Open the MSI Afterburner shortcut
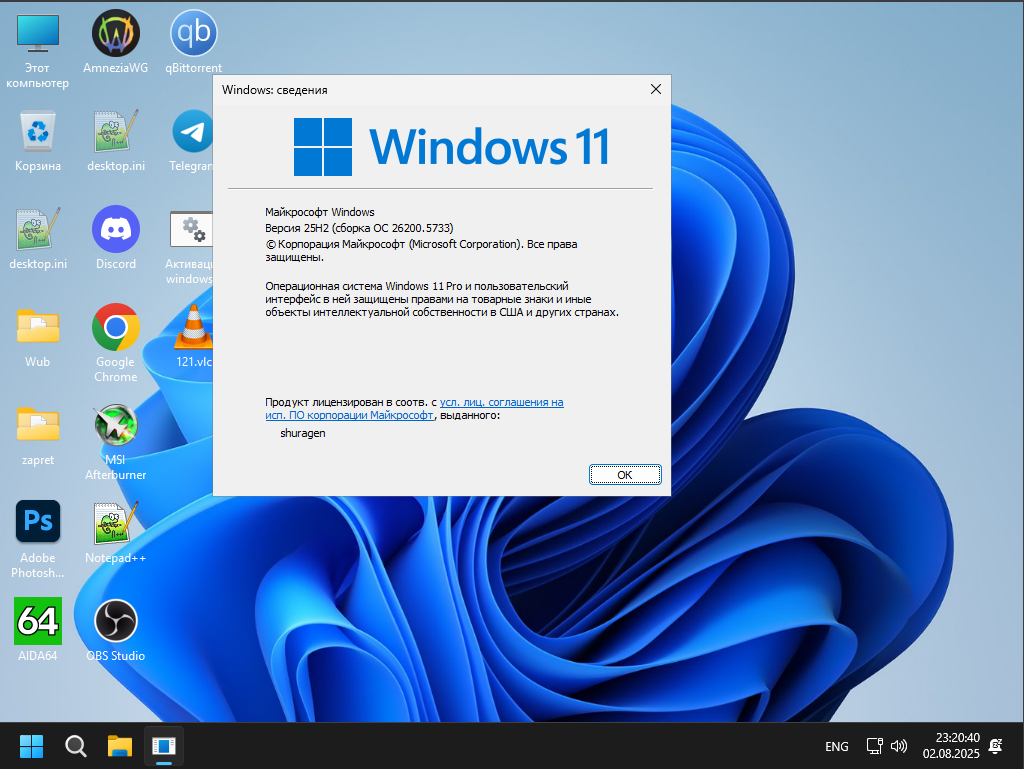Viewport: 1024px width, 769px height. [x=116, y=443]
